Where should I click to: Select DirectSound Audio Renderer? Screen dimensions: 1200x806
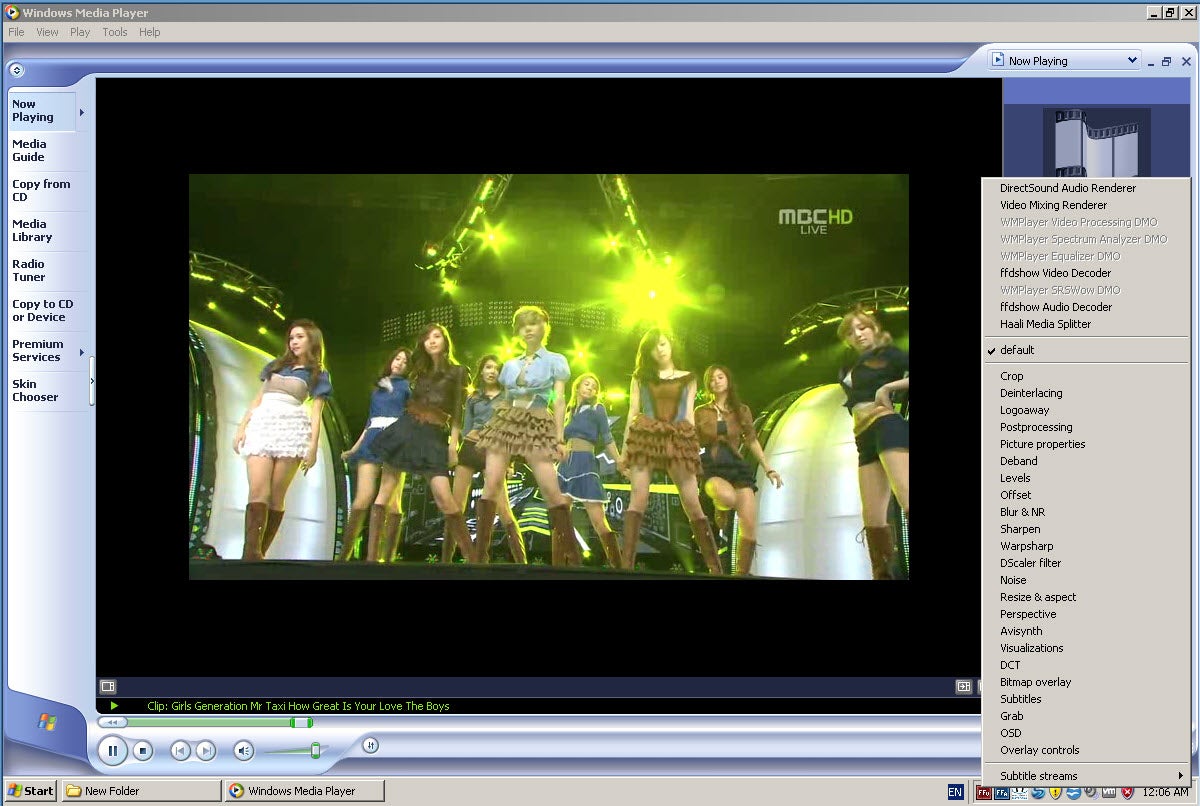[1086, 188]
